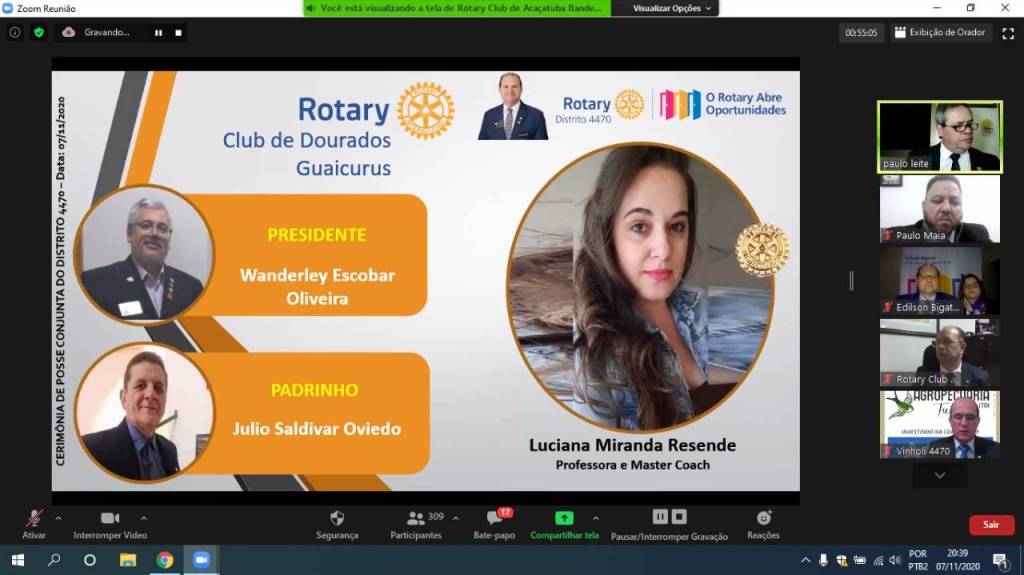This screenshot has height=575, width=1024.
Task: Enter full screen mode
Action: click(x=1008, y=32)
